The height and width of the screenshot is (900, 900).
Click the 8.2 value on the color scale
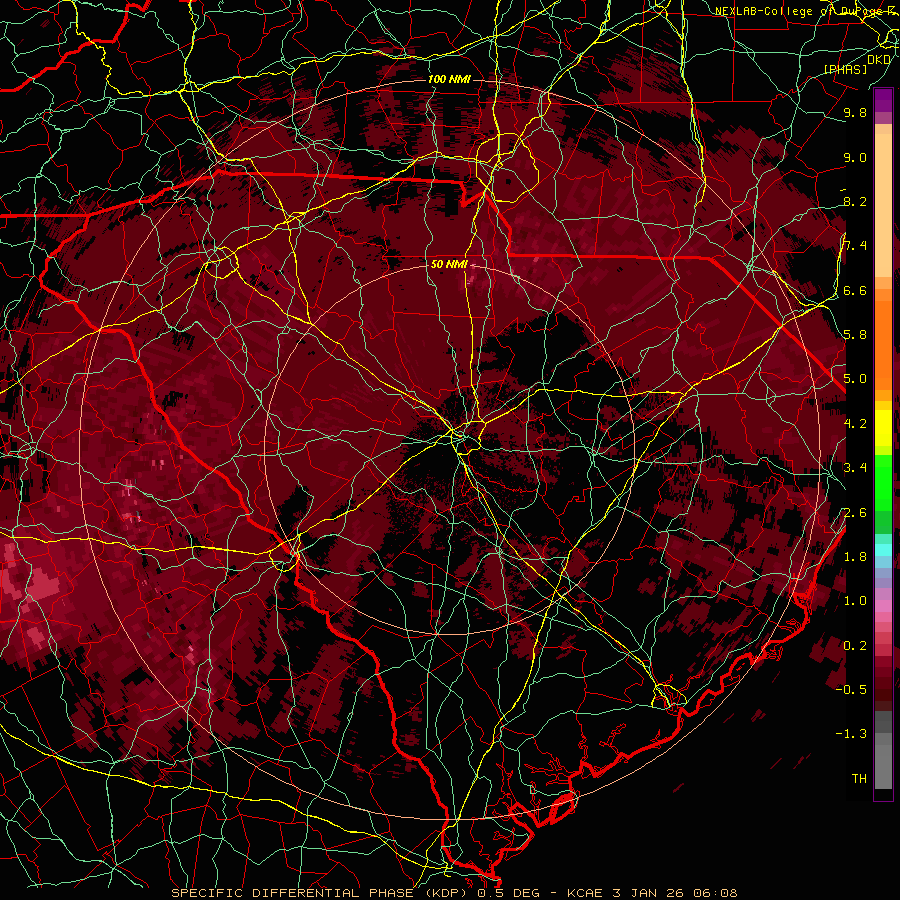(855, 201)
